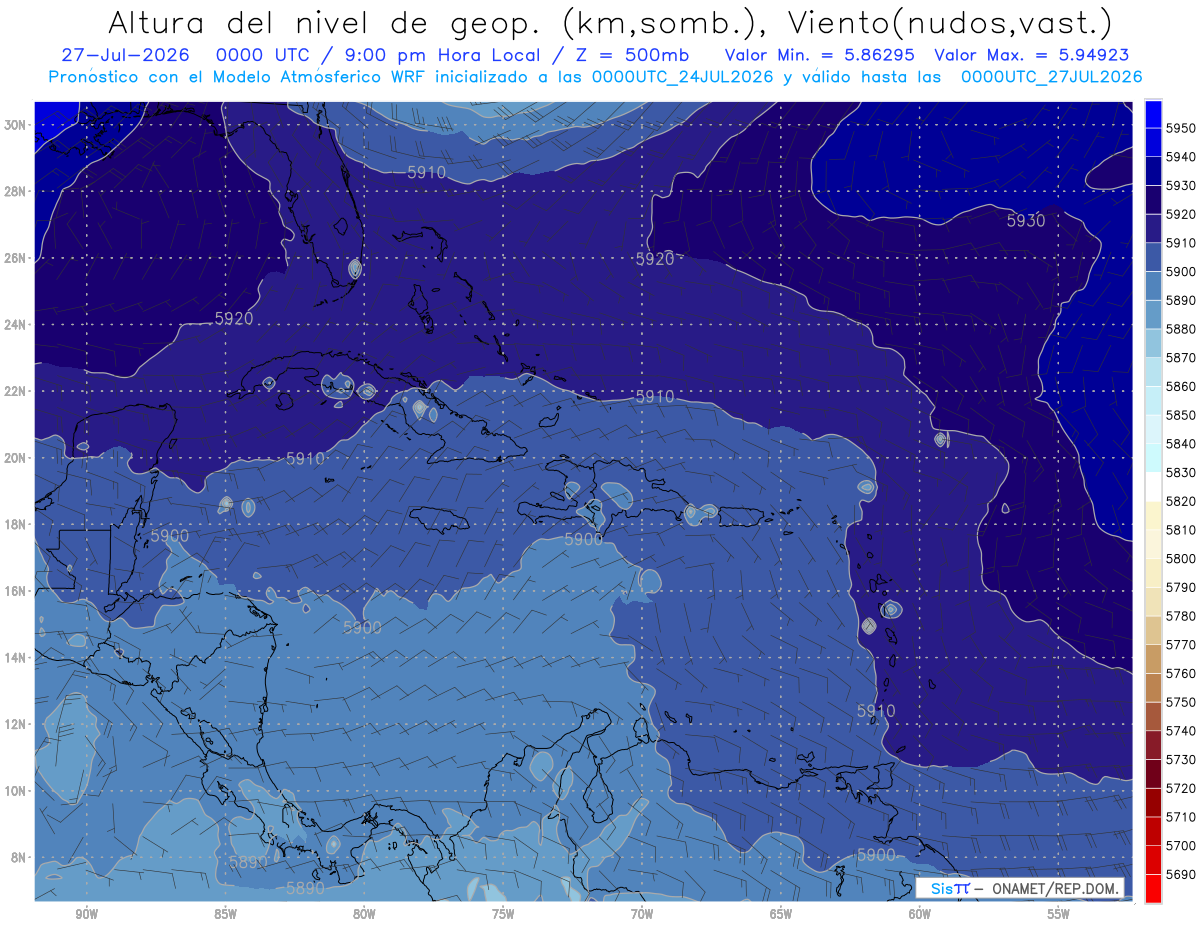Click the top bright blue color scale swatch above 5950
This screenshot has width=1200, height=927.
pos(1153,114)
